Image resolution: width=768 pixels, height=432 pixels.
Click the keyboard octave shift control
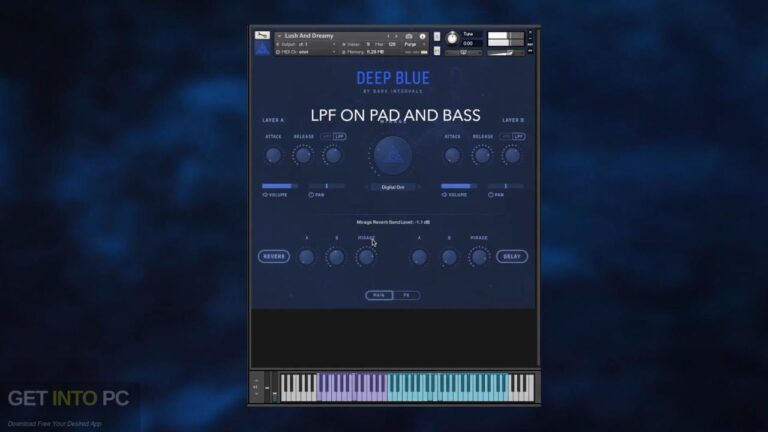click(256, 387)
